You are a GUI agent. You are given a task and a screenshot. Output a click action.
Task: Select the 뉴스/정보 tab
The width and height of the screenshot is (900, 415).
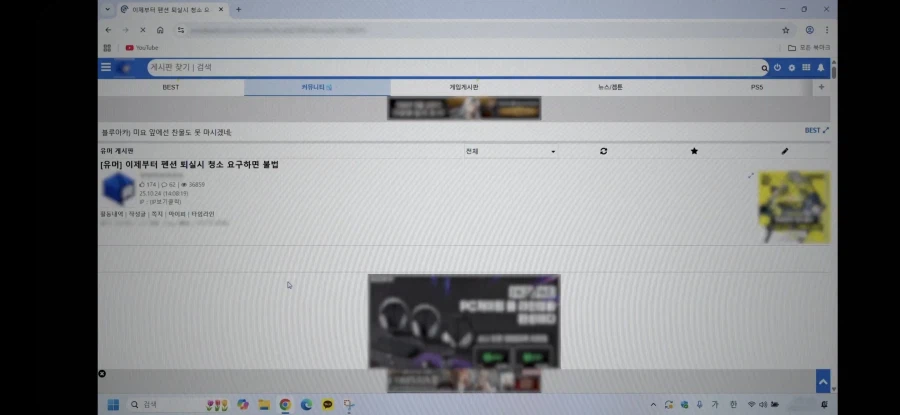pyautogui.click(x=610, y=87)
